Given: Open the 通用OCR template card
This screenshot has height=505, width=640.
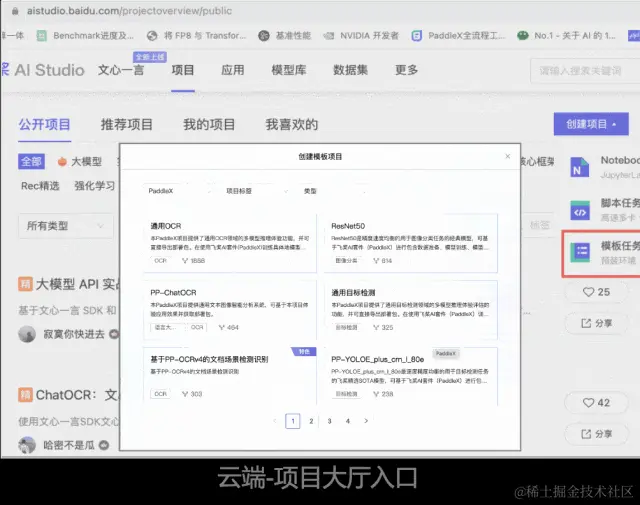Looking at the screenshot, I should (230, 242).
